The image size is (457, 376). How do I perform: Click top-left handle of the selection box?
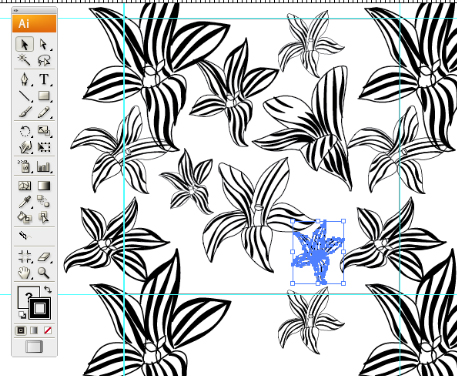[x=292, y=221]
